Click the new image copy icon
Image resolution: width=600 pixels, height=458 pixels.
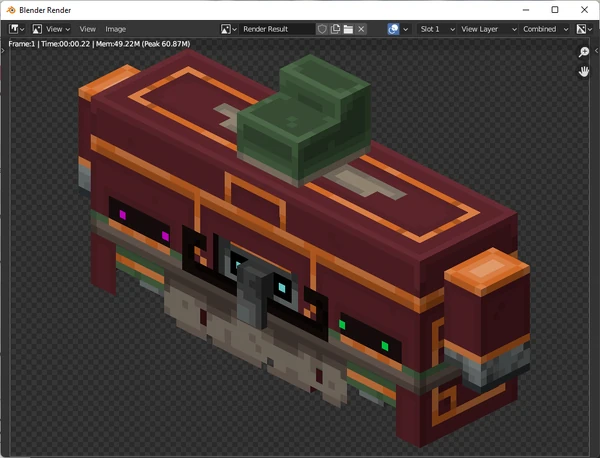335,29
